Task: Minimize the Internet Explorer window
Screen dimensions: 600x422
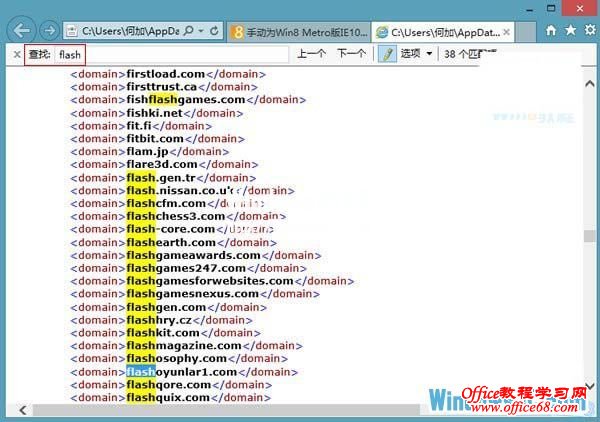Action: 530,9
